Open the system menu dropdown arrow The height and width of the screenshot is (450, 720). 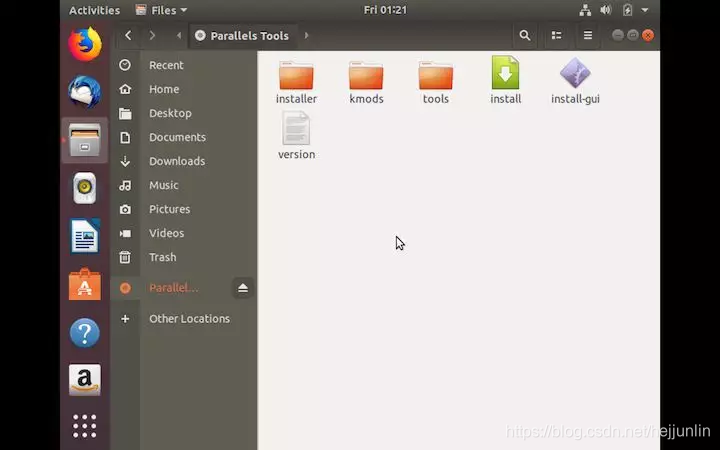[x=645, y=10]
